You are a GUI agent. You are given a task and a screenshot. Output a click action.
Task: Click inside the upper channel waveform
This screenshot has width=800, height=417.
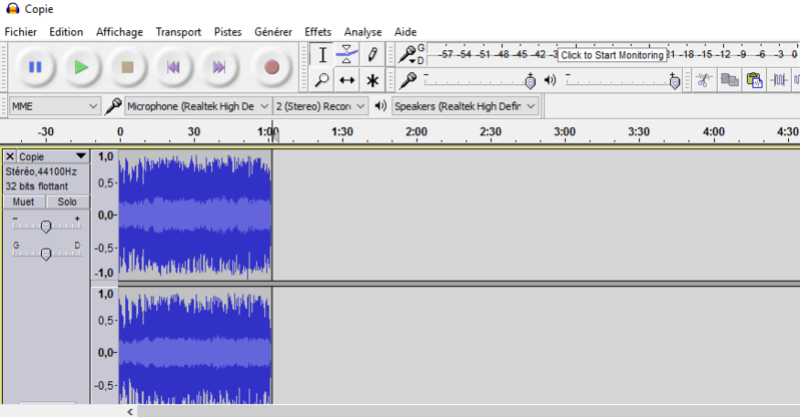(195, 215)
